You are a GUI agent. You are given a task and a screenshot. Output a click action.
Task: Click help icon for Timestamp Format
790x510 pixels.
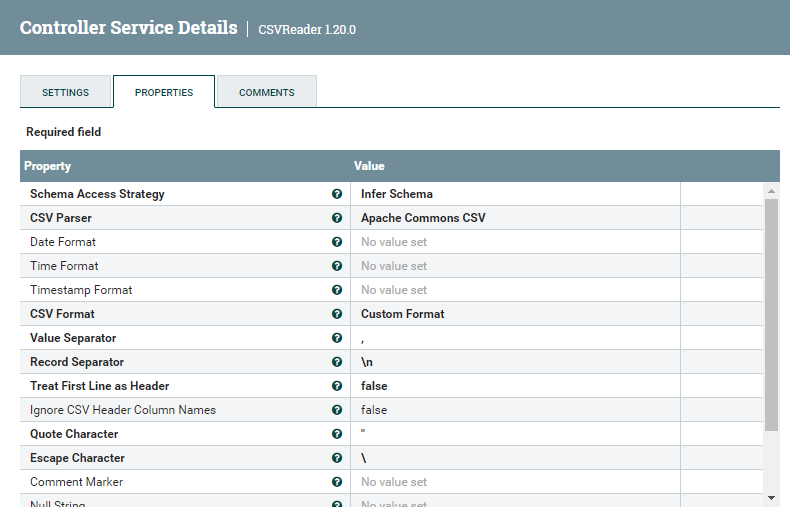click(337, 290)
